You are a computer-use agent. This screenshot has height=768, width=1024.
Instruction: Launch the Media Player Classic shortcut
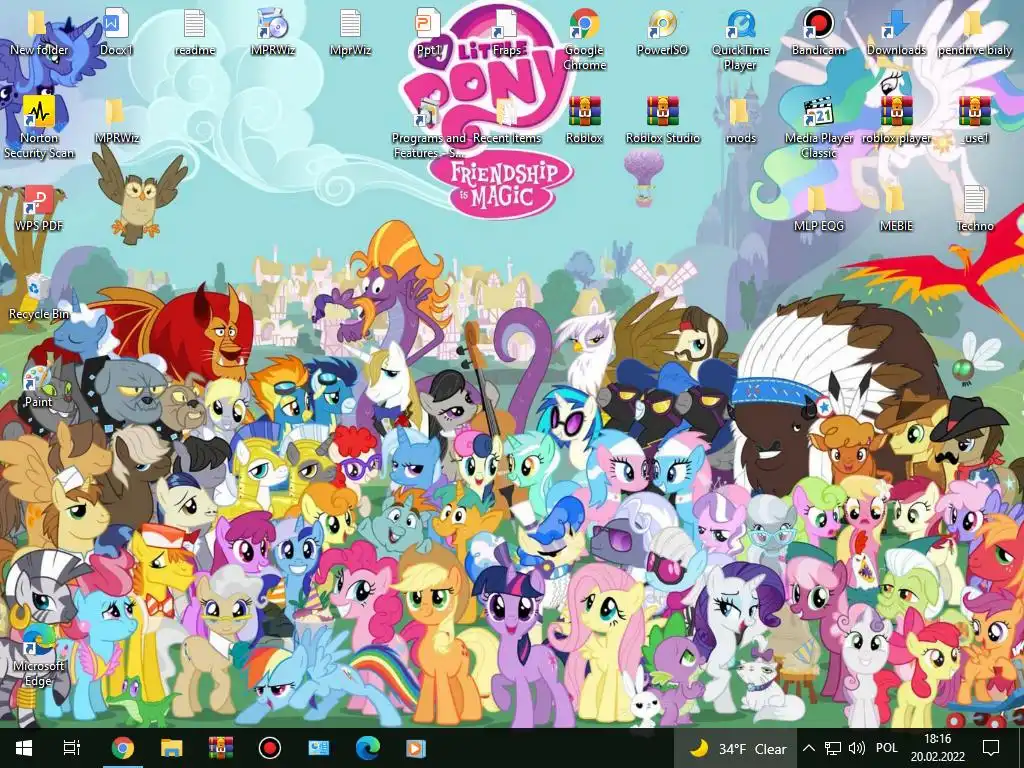(x=818, y=127)
